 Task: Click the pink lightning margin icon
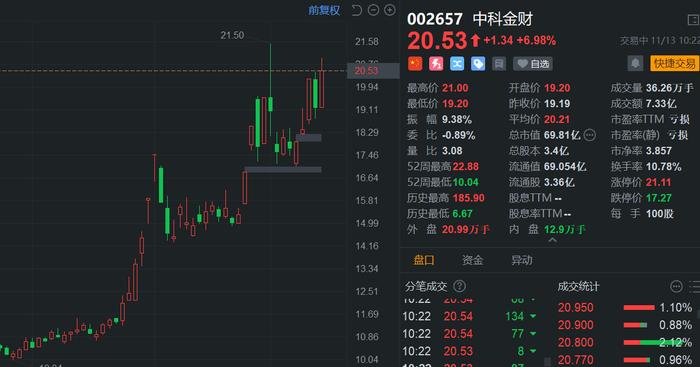(x=436, y=64)
